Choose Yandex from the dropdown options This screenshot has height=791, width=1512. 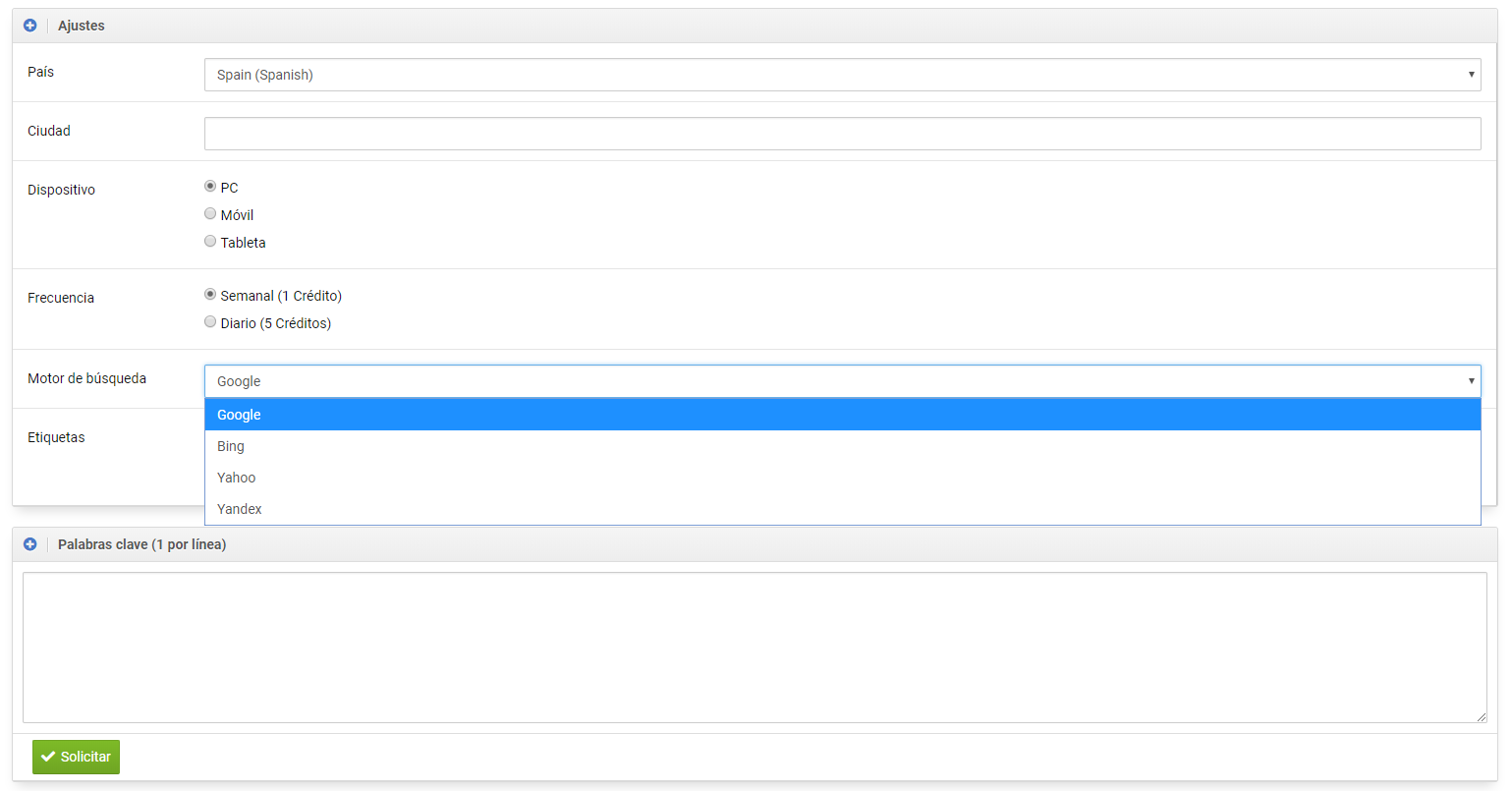tap(842, 509)
